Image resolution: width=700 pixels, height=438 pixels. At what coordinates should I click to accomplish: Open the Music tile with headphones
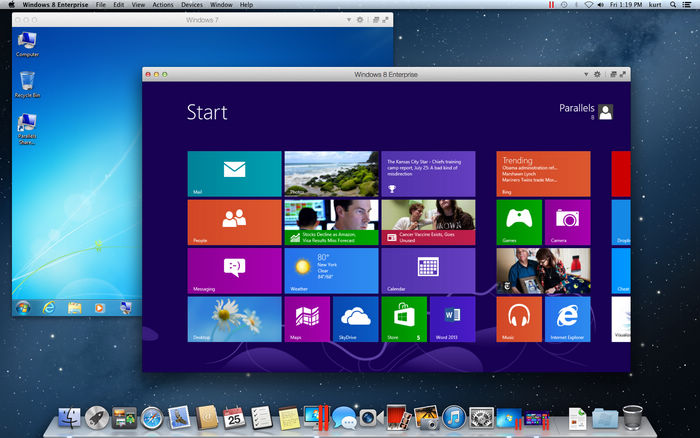click(518, 318)
